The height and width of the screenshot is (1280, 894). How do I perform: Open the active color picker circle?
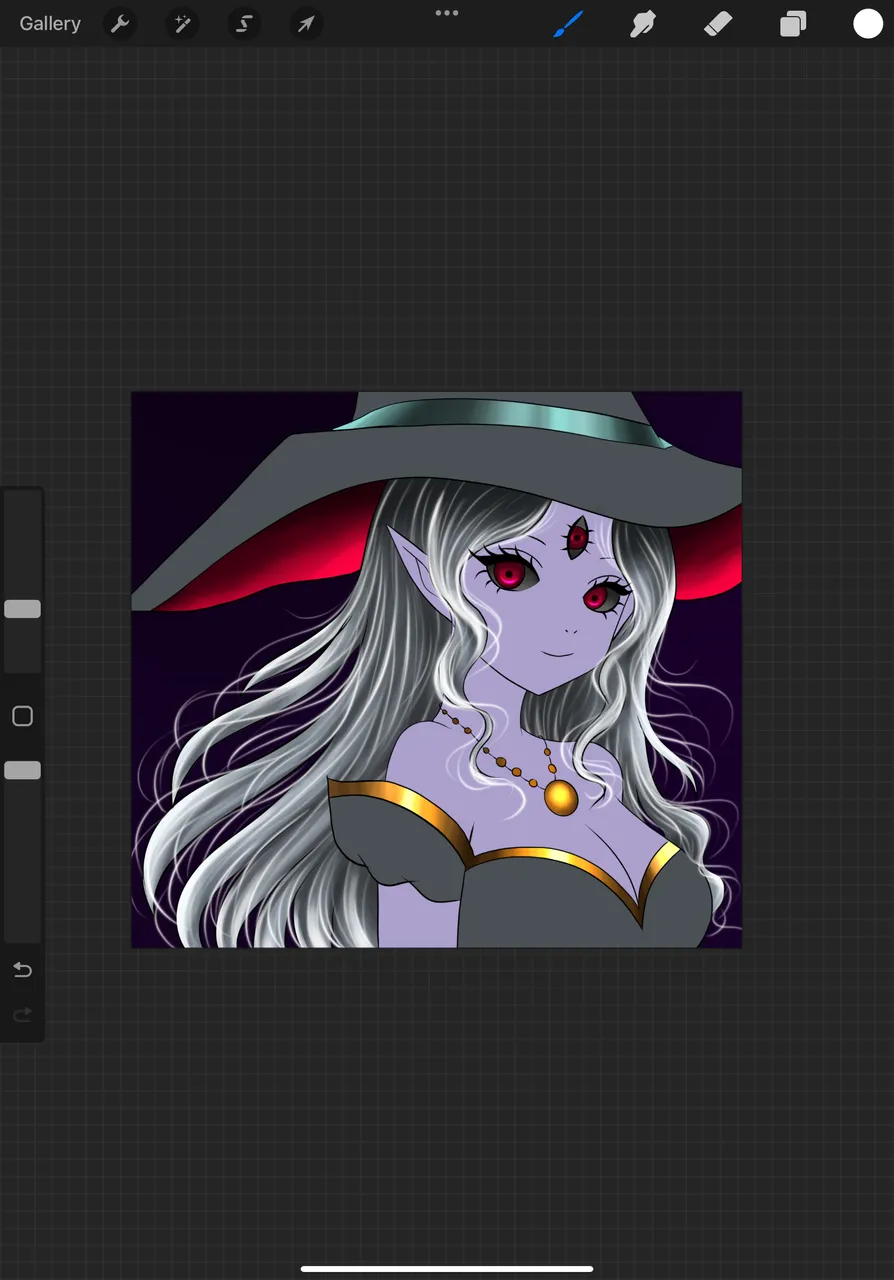pyautogui.click(x=868, y=24)
